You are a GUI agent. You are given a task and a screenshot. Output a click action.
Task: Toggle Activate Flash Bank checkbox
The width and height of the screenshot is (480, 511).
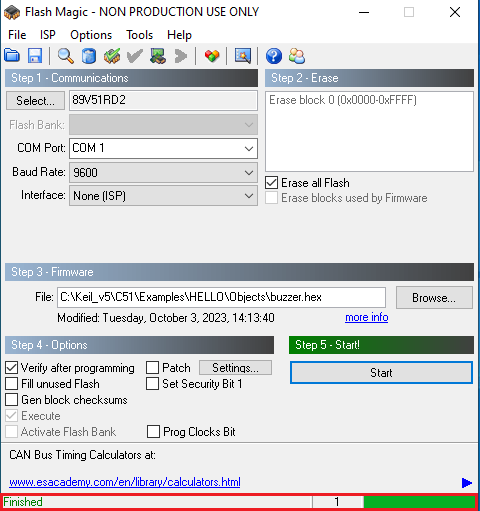point(11,432)
